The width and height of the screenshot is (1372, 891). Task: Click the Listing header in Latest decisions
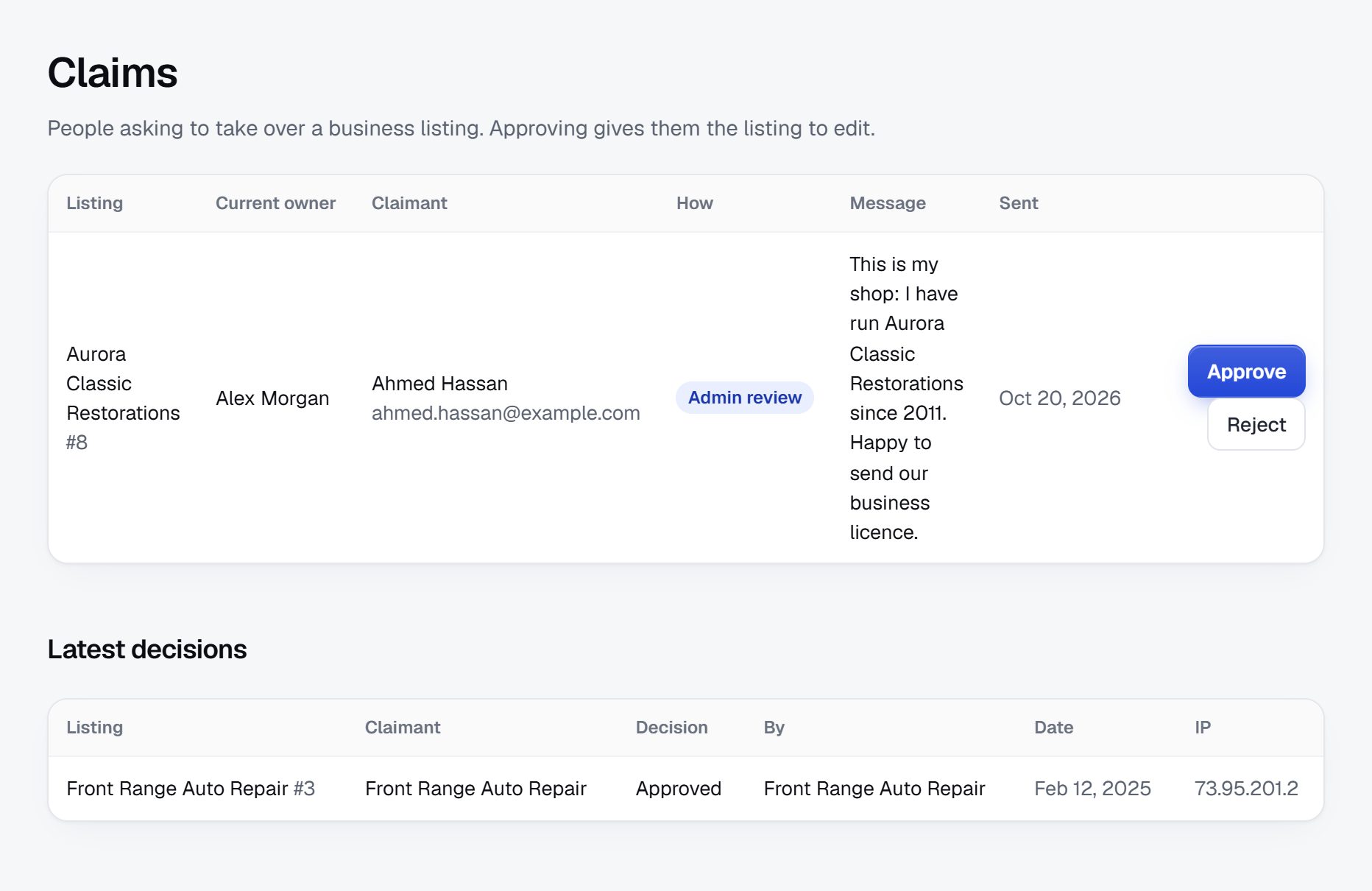(x=94, y=728)
